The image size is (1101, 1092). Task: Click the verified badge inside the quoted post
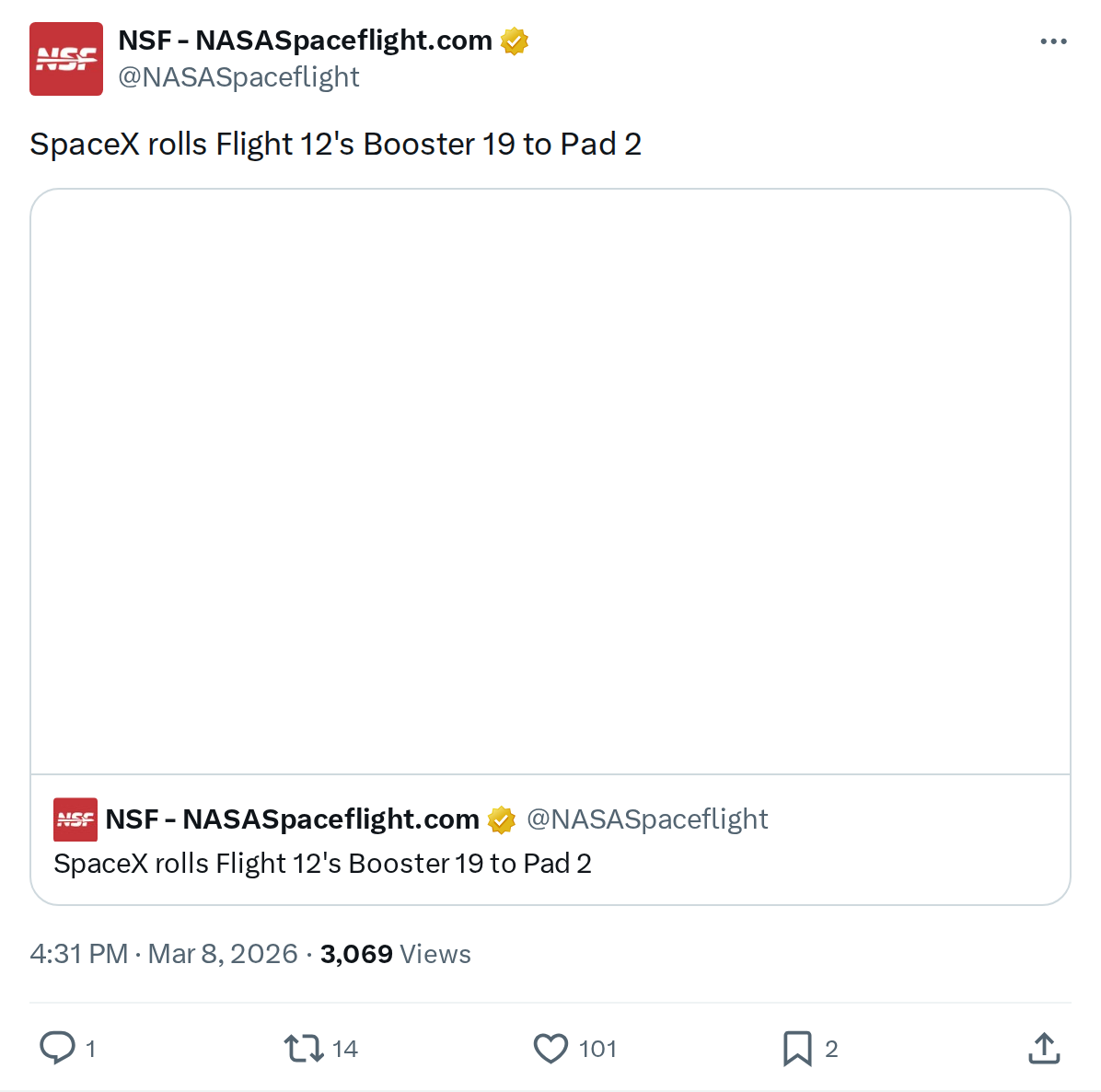click(502, 819)
